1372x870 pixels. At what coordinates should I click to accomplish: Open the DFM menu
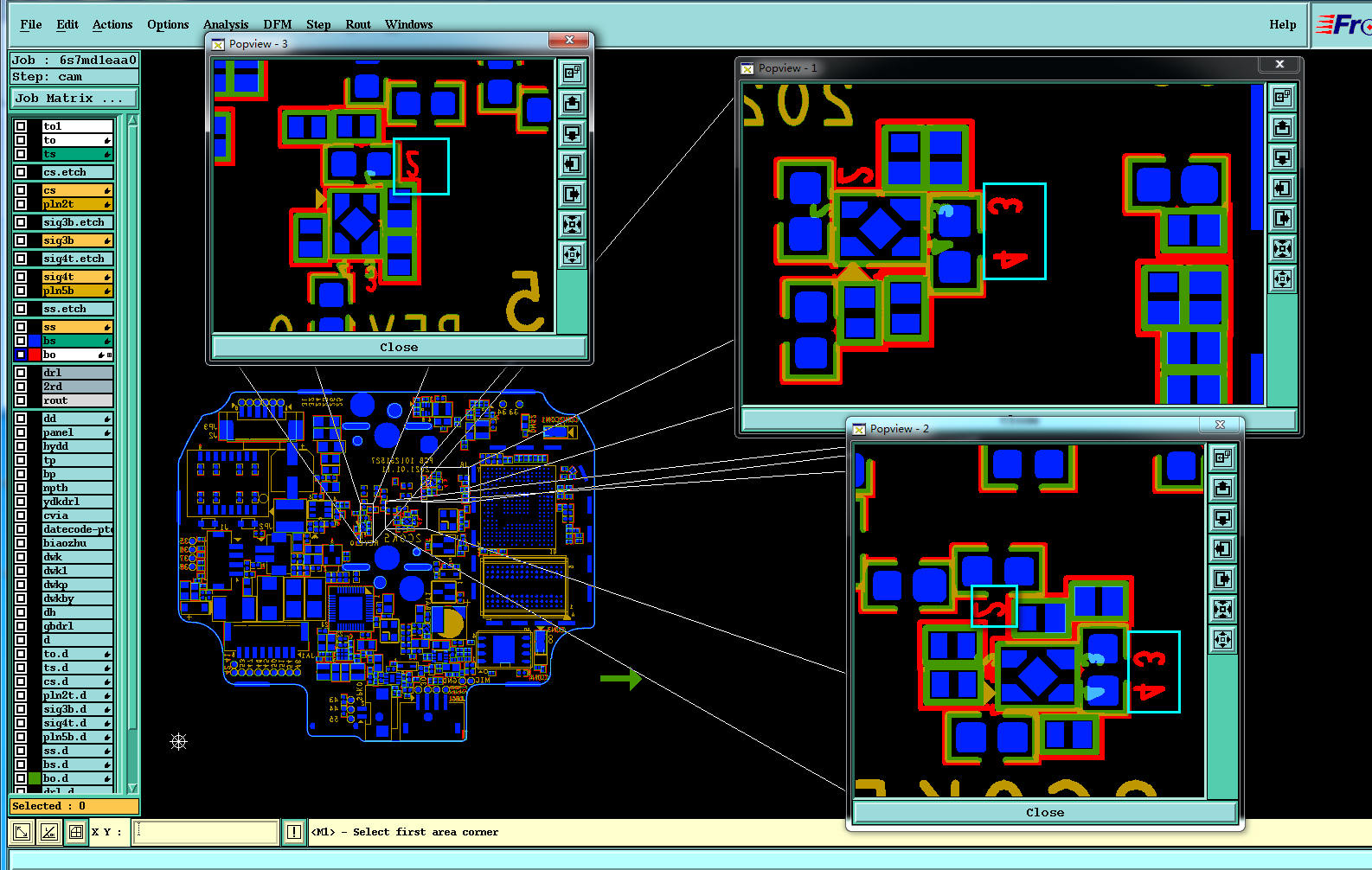coord(278,24)
